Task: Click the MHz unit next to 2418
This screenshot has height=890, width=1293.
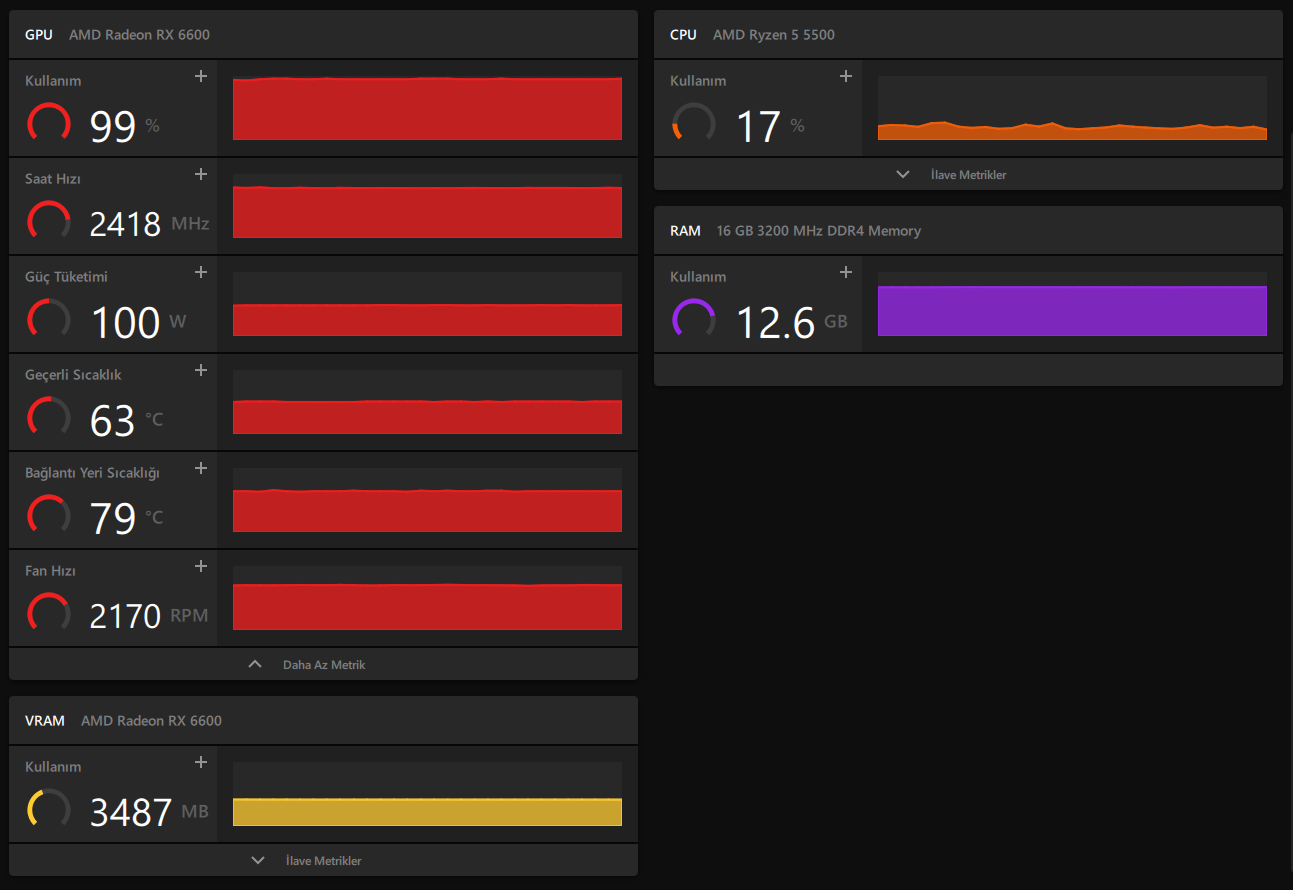Action: click(190, 224)
